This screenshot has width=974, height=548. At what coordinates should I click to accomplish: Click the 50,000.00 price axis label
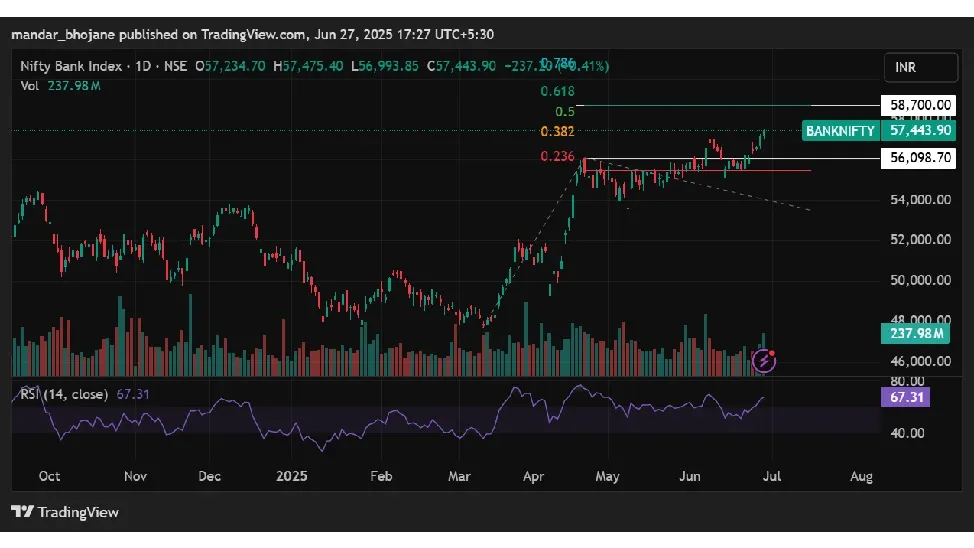[920, 280]
